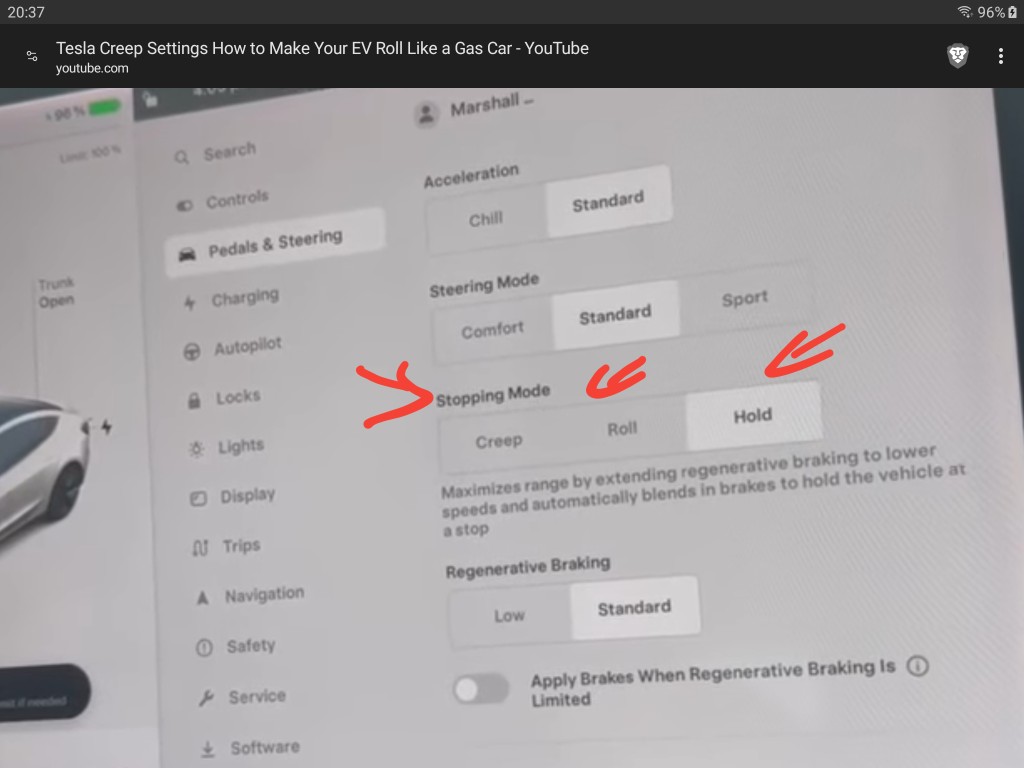Screen dimensions: 1024x768
Task: Open Brave Shields lion icon
Action: (x=957, y=56)
